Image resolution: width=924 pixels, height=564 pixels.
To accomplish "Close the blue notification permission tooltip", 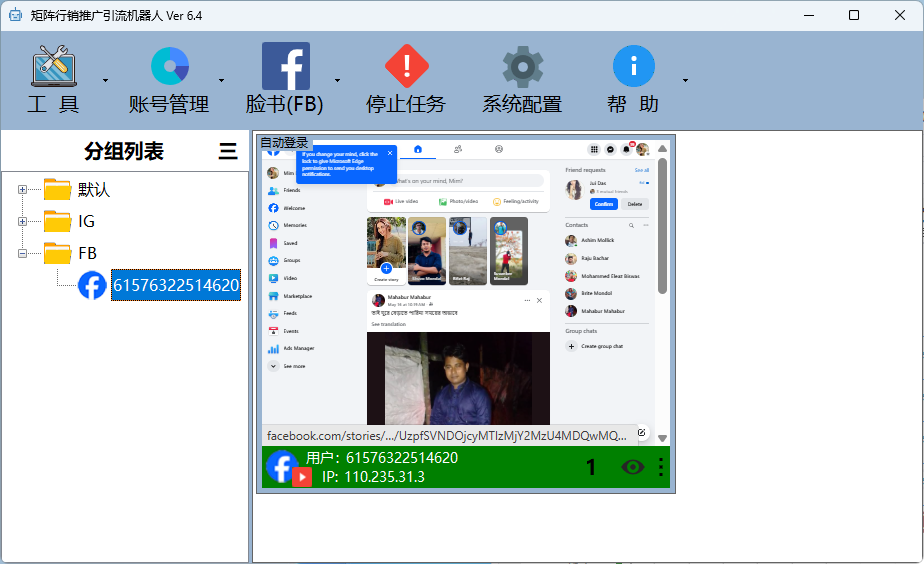I will 390,153.
